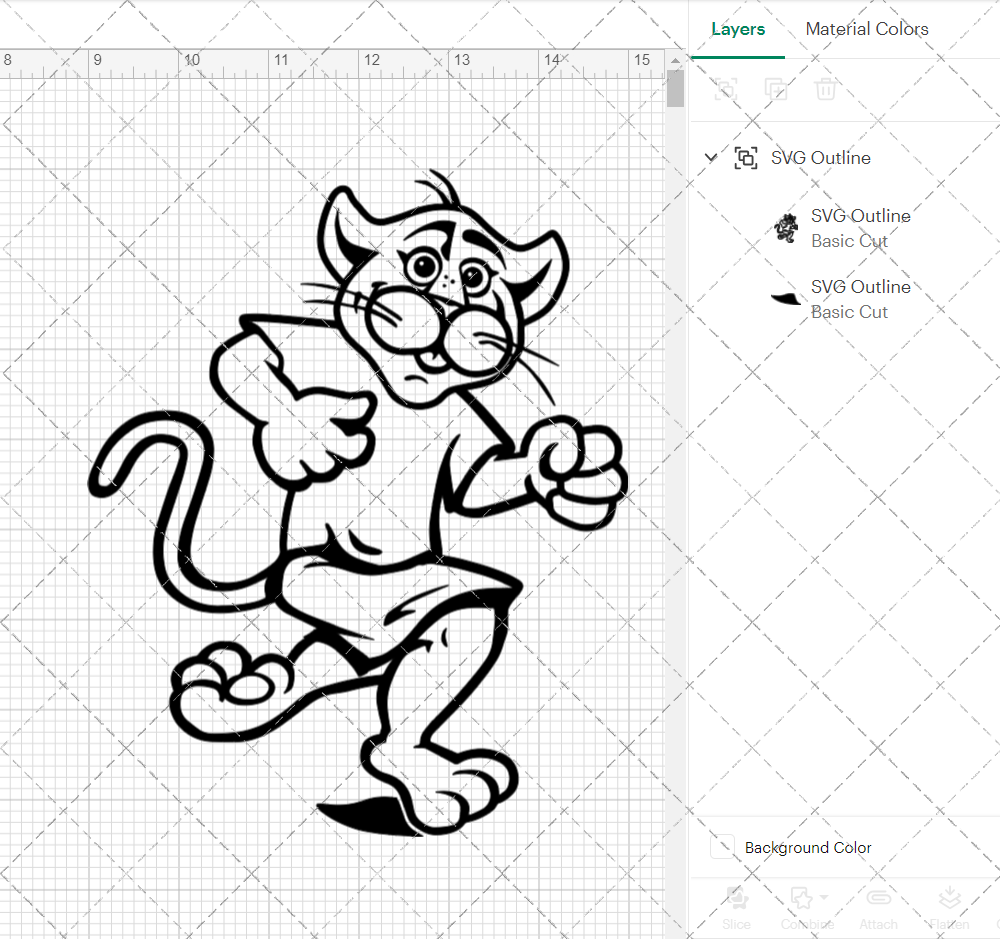1000x939 pixels.
Task: Click the SVG Outline group icon
Action: (x=746, y=158)
